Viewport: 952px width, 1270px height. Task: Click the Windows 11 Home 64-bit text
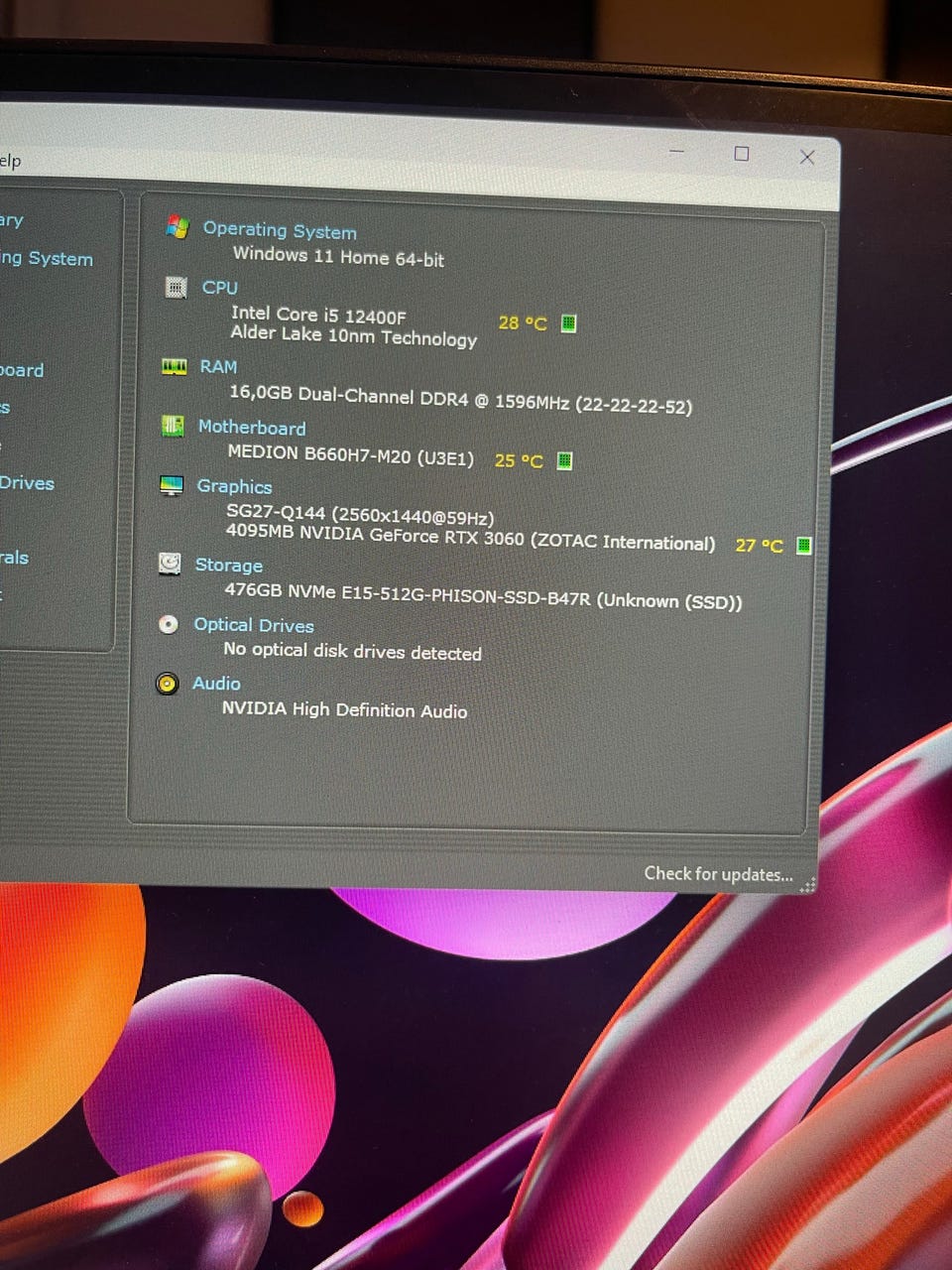pos(338,256)
